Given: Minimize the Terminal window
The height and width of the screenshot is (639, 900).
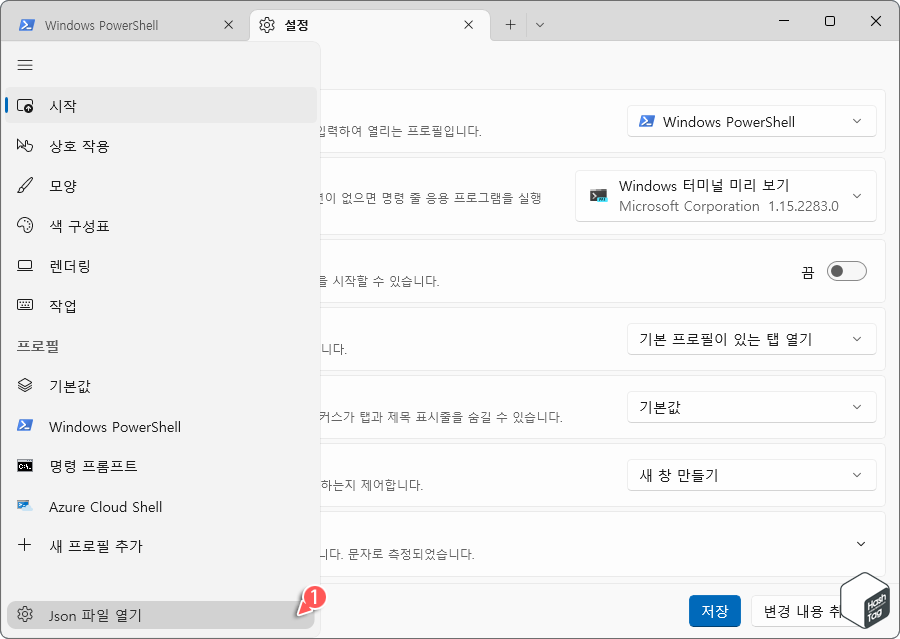Looking at the screenshot, I should pyautogui.click(x=784, y=21).
